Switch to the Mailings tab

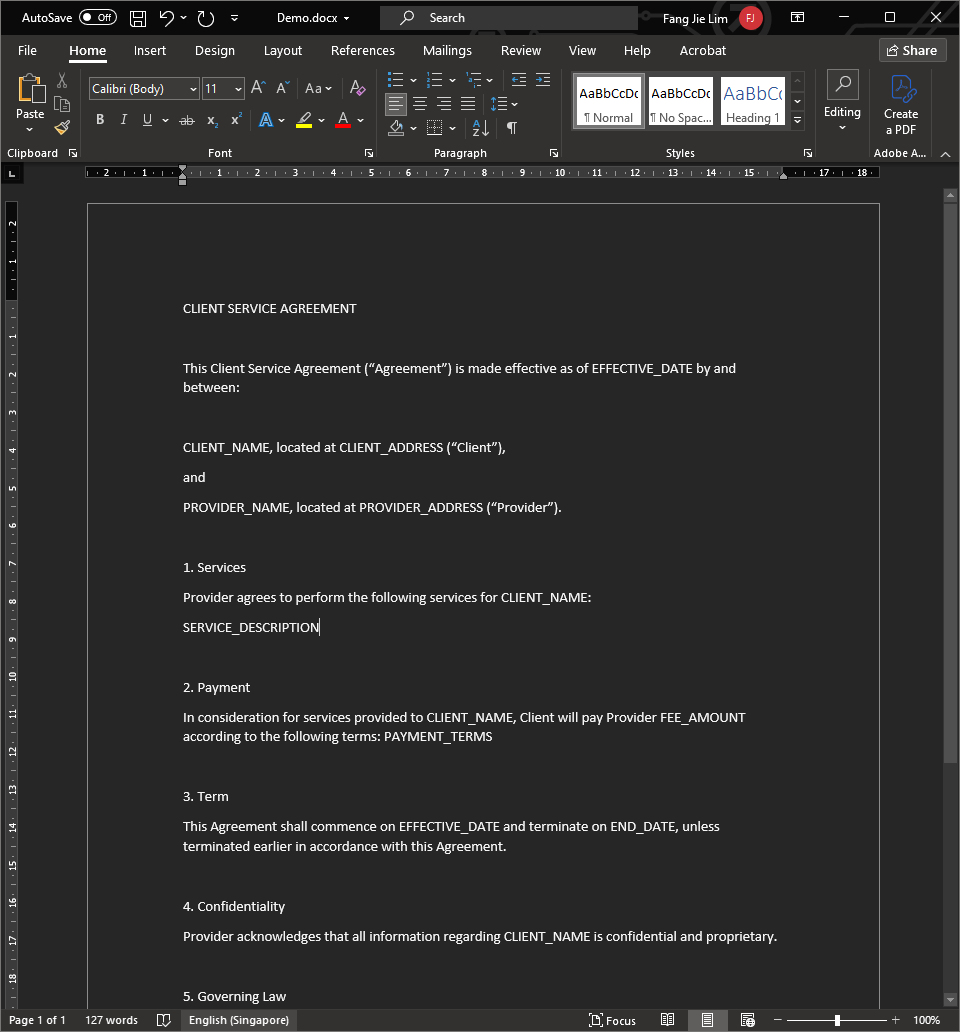(447, 51)
